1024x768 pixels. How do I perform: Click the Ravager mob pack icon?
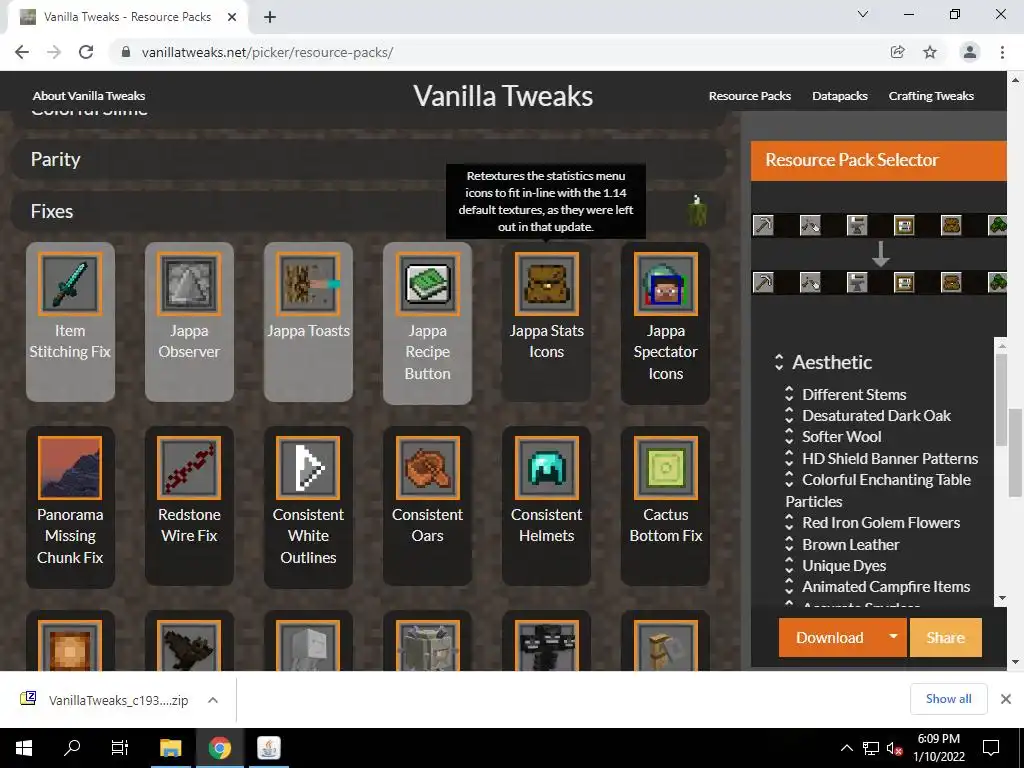coord(427,645)
